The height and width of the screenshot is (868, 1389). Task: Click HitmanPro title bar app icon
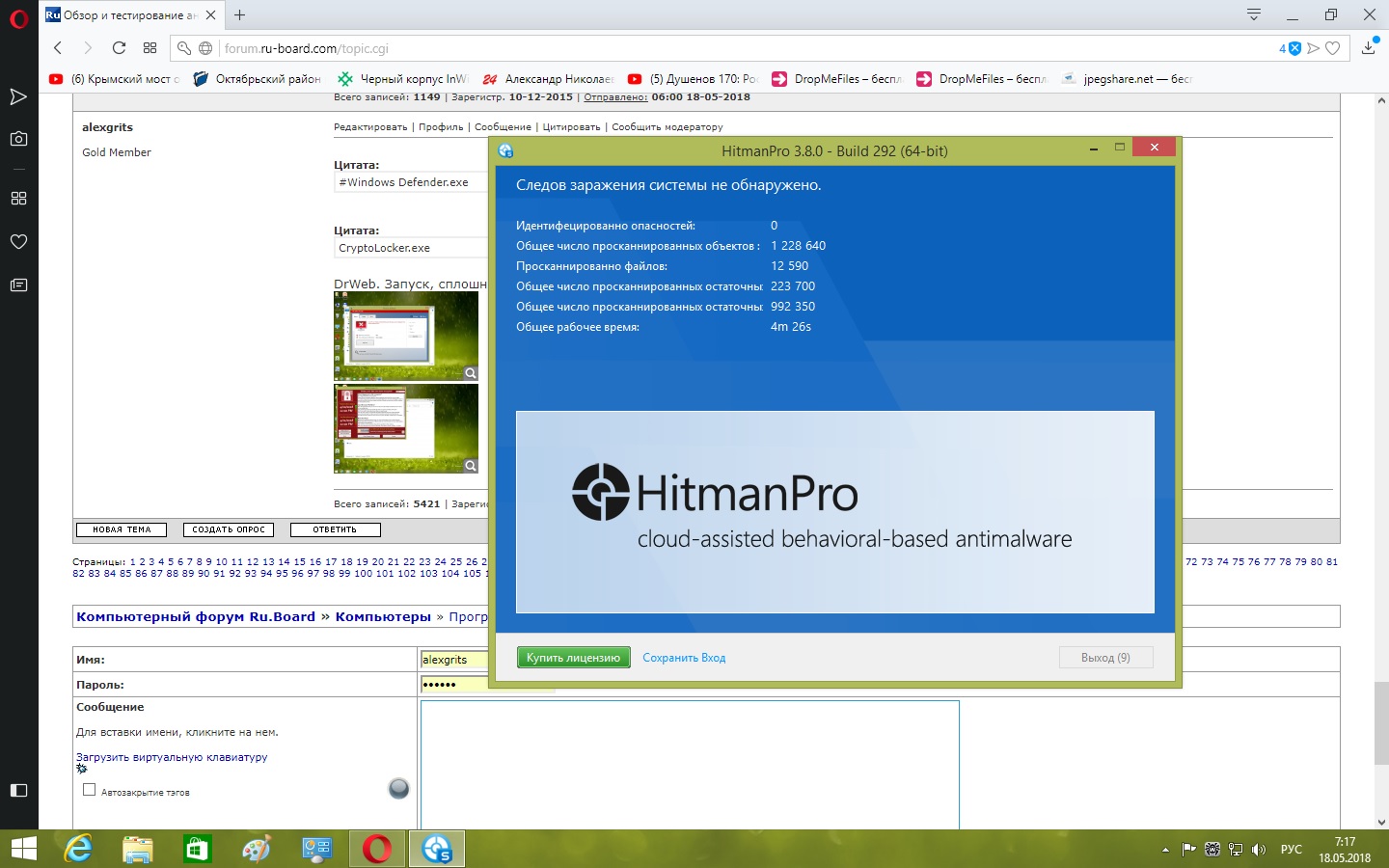click(505, 150)
